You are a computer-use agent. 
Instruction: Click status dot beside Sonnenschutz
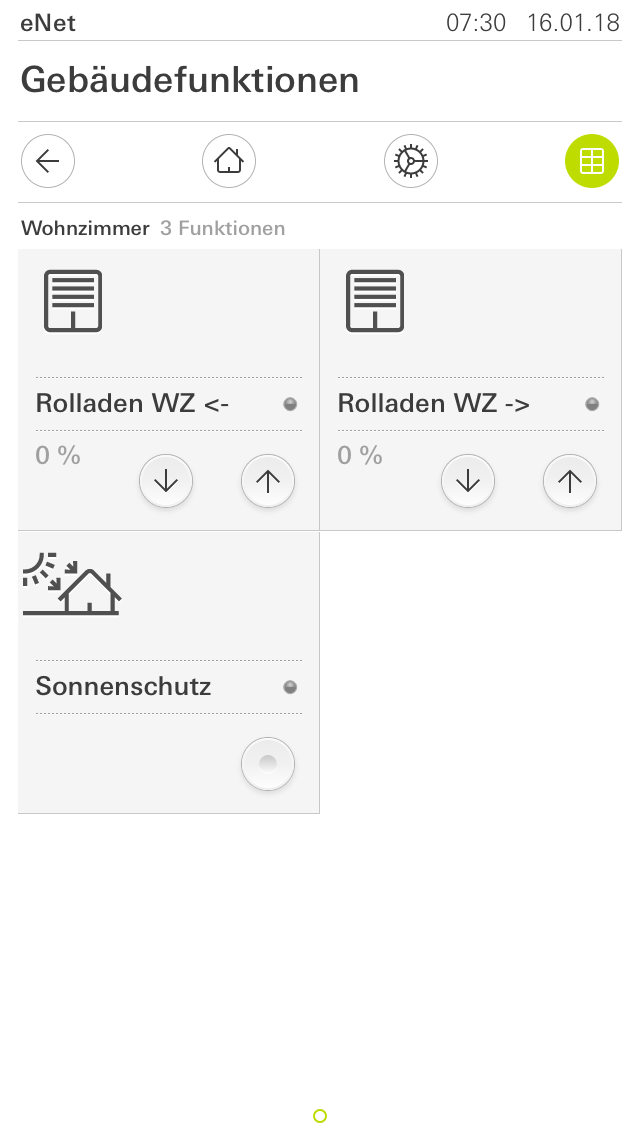(x=290, y=687)
